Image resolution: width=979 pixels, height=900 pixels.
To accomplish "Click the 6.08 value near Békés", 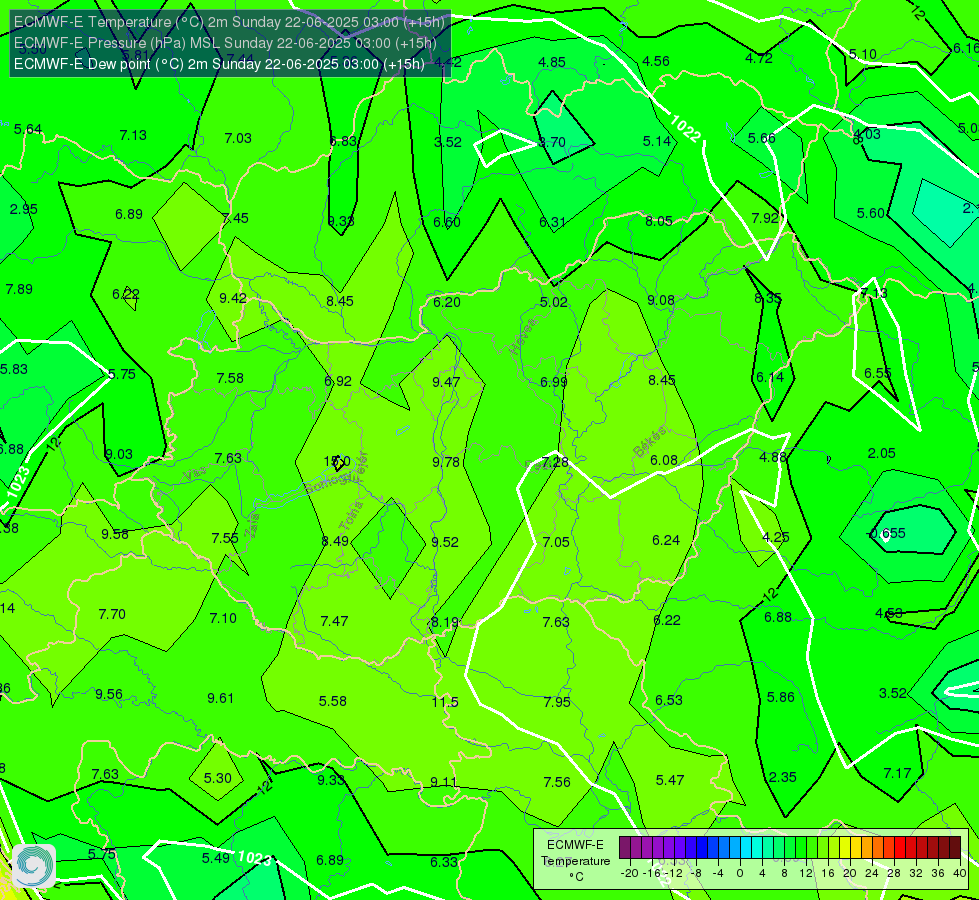I will coord(664,460).
